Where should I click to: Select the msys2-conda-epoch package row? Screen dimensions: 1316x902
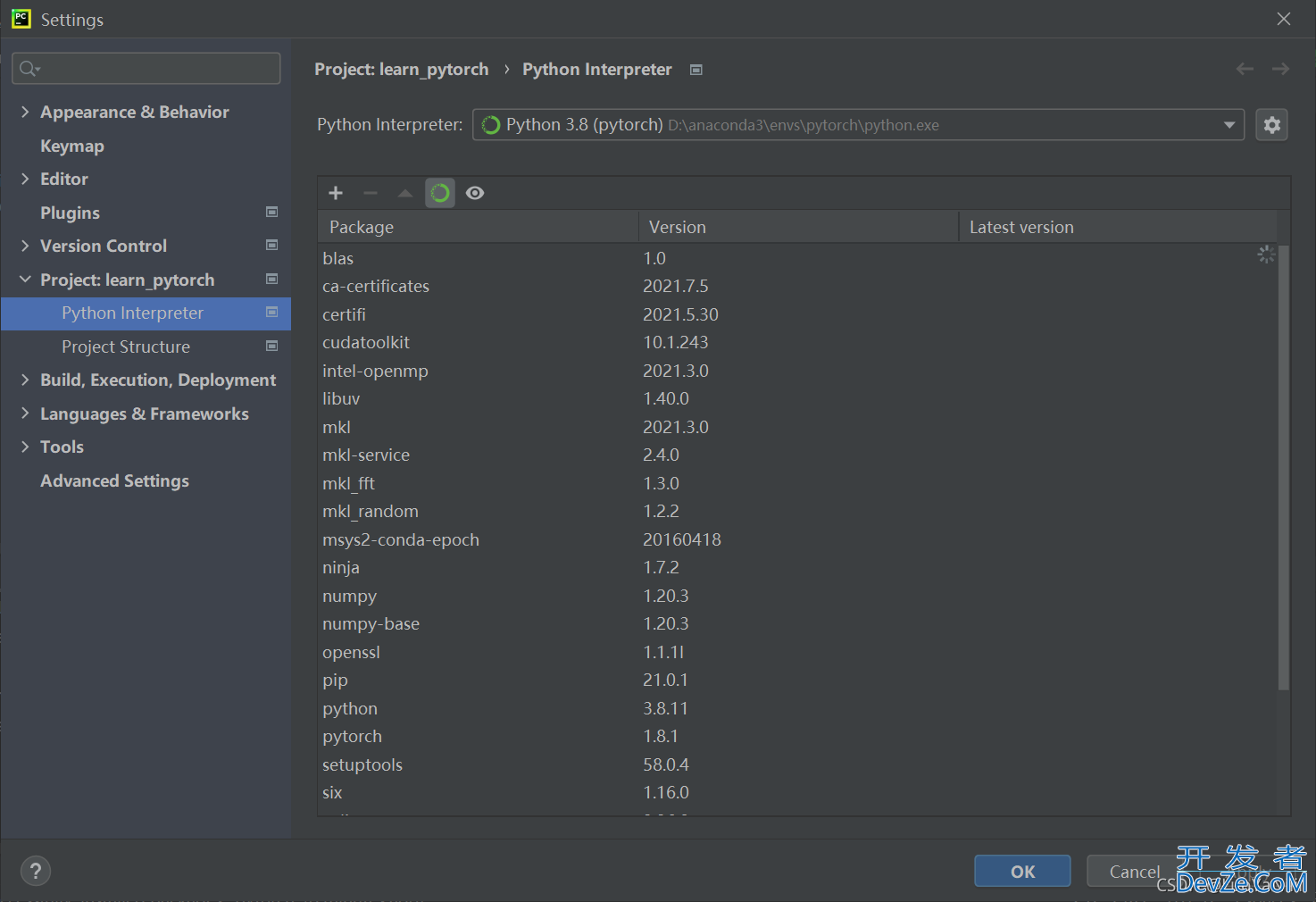click(x=797, y=539)
